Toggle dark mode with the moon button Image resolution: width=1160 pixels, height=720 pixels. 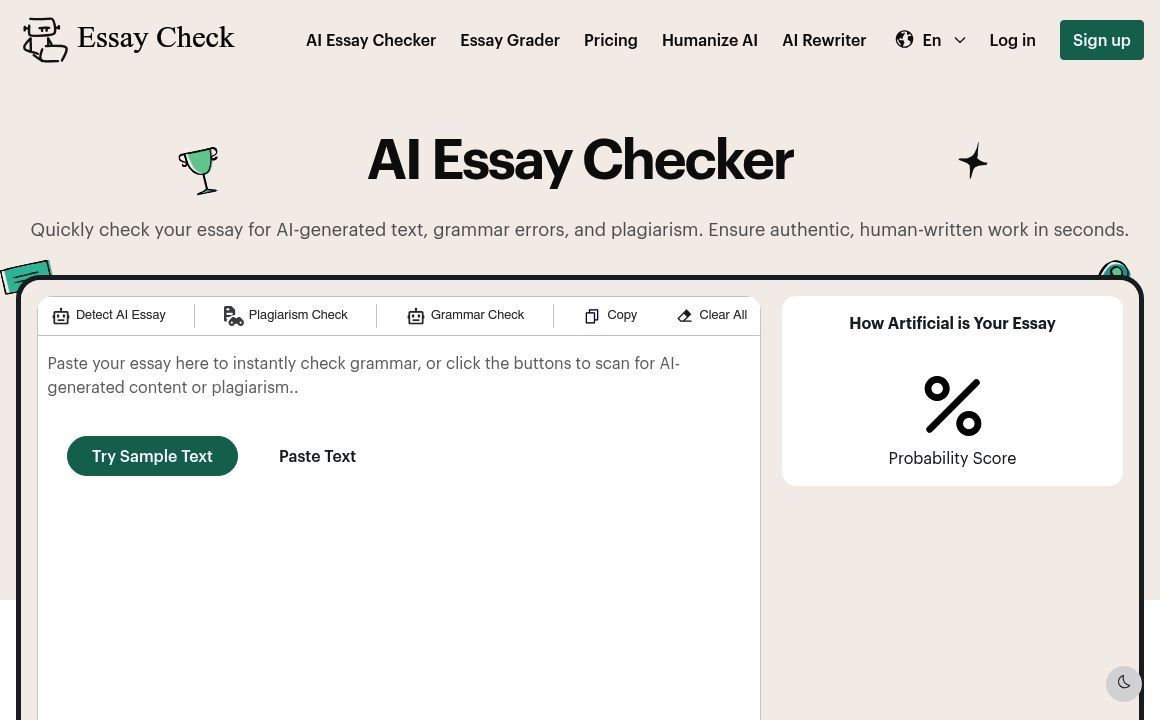point(1124,683)
